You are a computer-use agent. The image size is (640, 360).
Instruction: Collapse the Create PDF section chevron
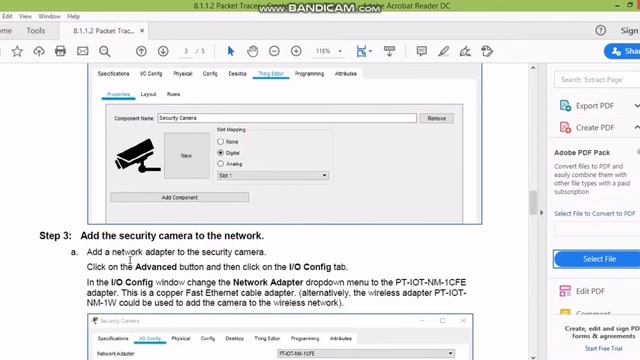tap(637, 128)
